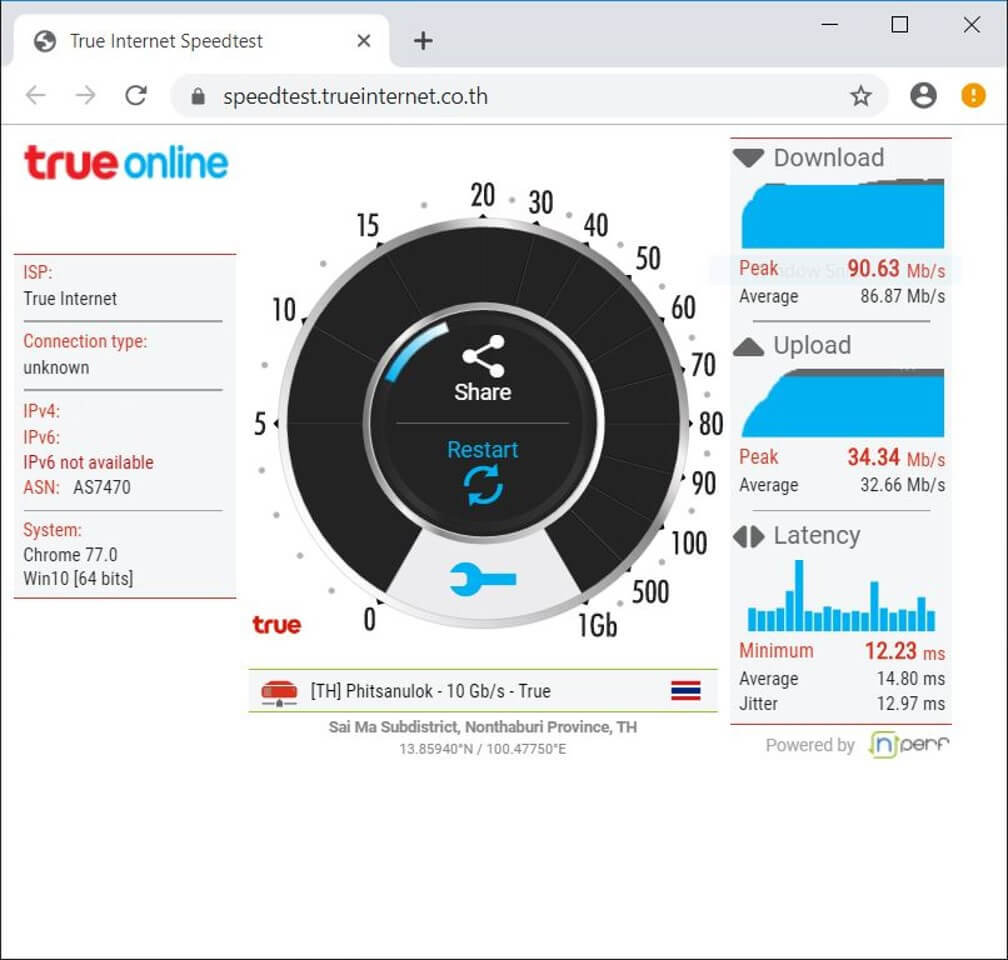
Task: Click the Download heading
Action: [x=829, y=158]
